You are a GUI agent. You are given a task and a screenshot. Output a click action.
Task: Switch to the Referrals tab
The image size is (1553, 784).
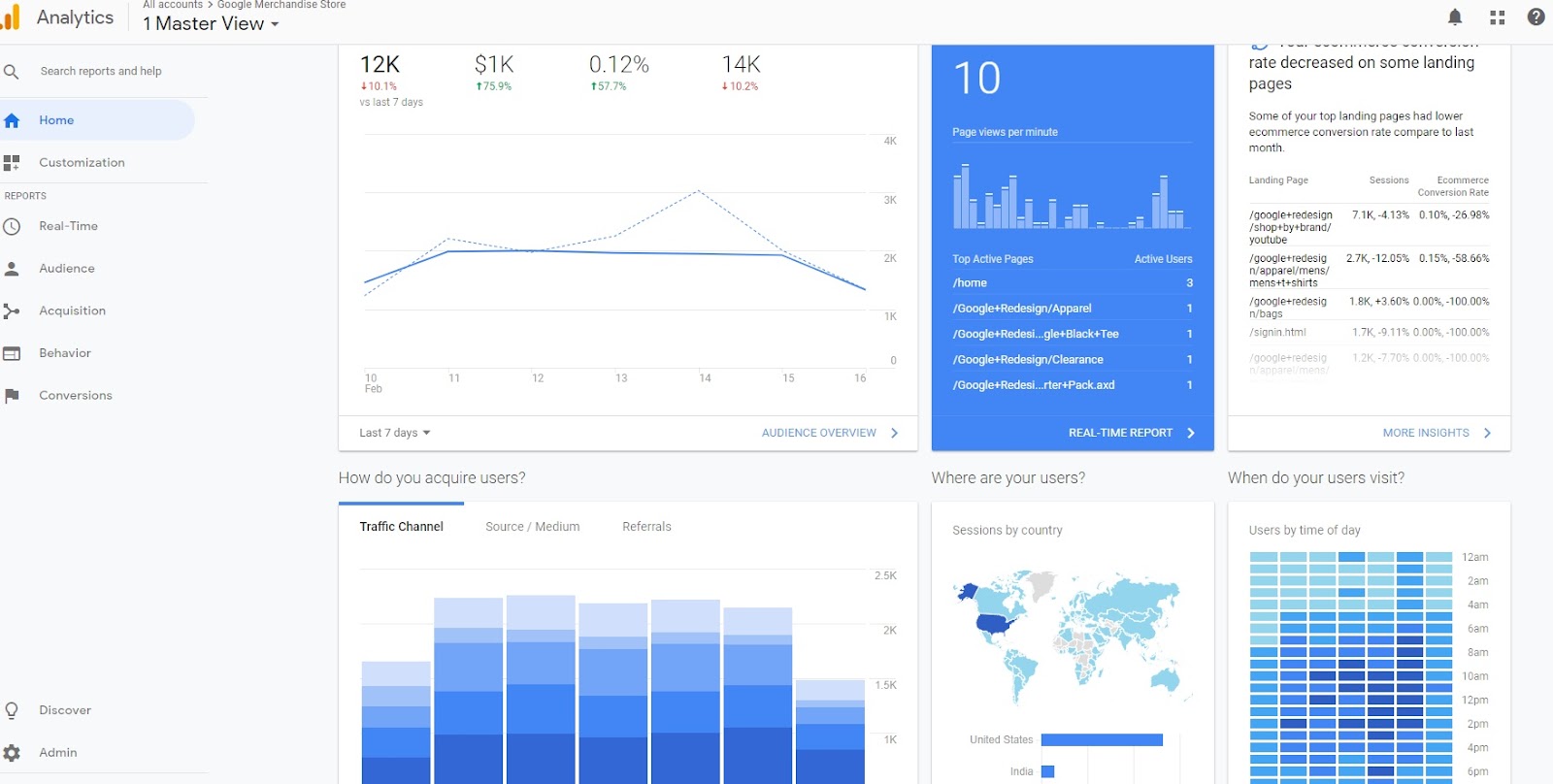(x=646, y=527)
